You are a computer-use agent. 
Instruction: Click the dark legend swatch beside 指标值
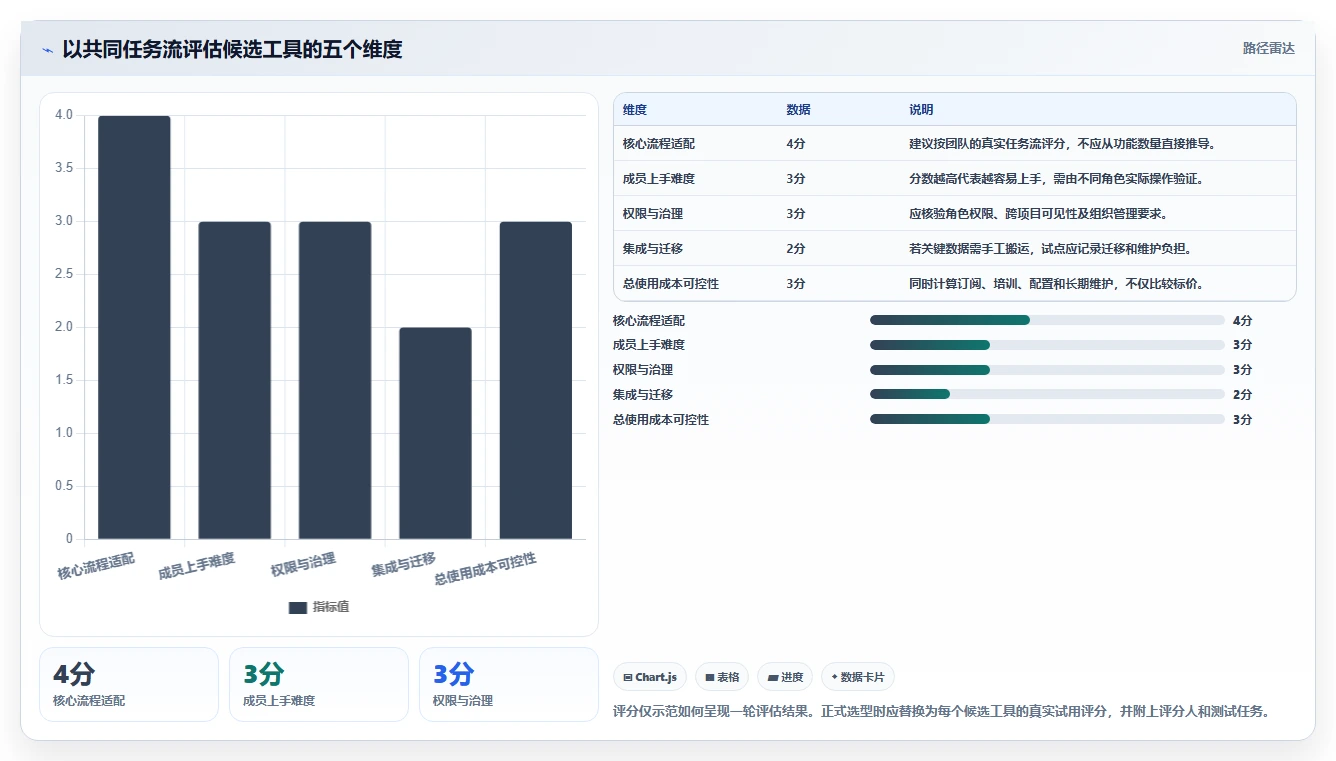tap(298, 607)
